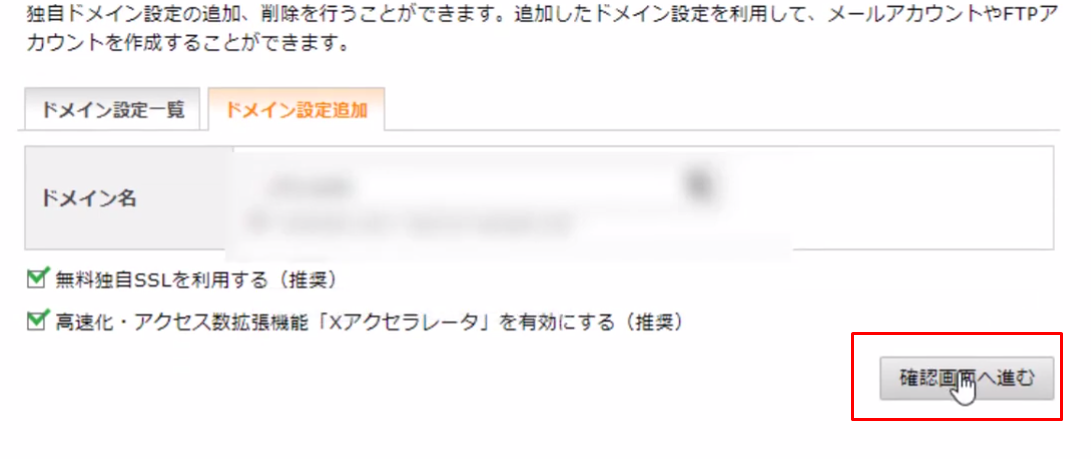The height and width of the screenshot is (459, 1091).
Task: Click the green checkmark icon for Xアクセラレータ
Action: (35, 321)
